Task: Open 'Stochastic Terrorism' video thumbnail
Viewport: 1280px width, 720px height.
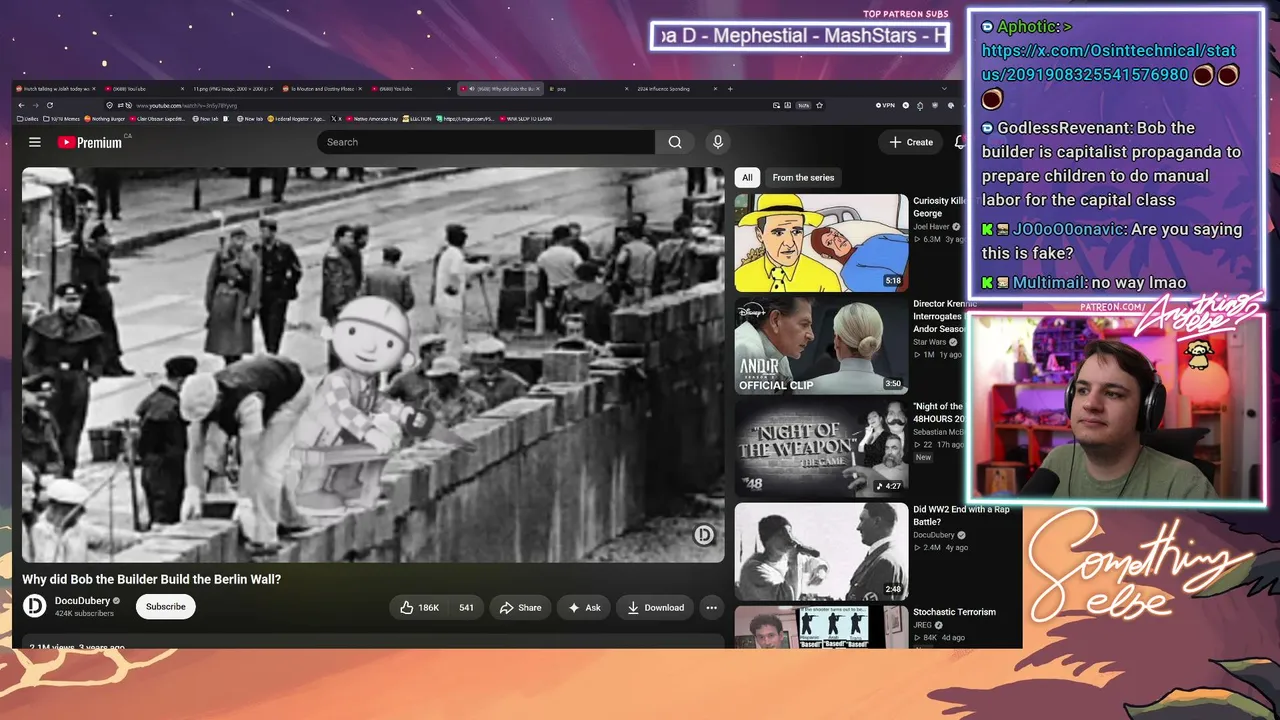Action: [821, 627]
